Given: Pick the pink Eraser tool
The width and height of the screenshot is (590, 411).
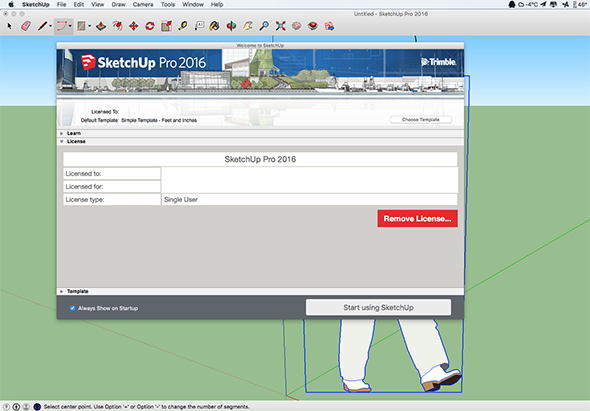Looking at the screenshot, I should (x=26, y=26).
